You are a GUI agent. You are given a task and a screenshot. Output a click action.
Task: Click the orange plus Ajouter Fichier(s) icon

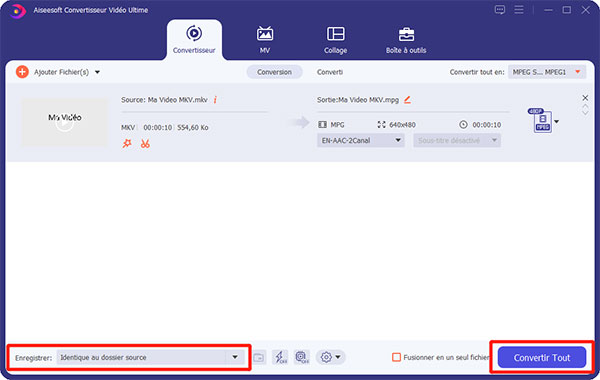22,72
